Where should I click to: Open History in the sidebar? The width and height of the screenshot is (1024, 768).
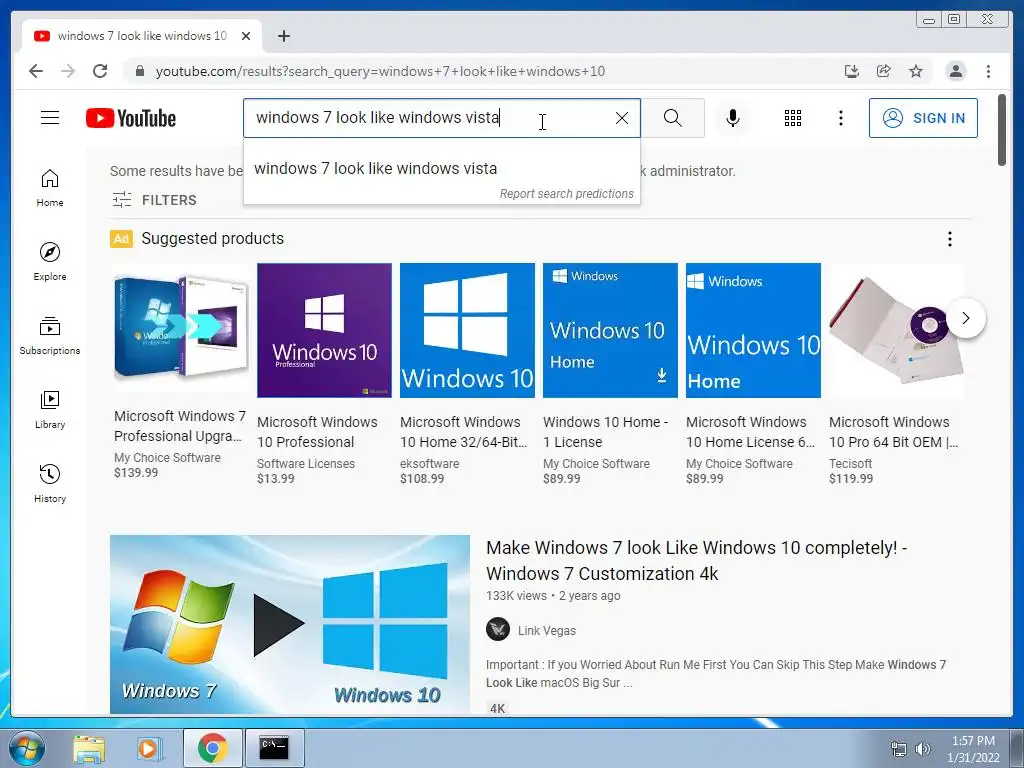[50, 483]
